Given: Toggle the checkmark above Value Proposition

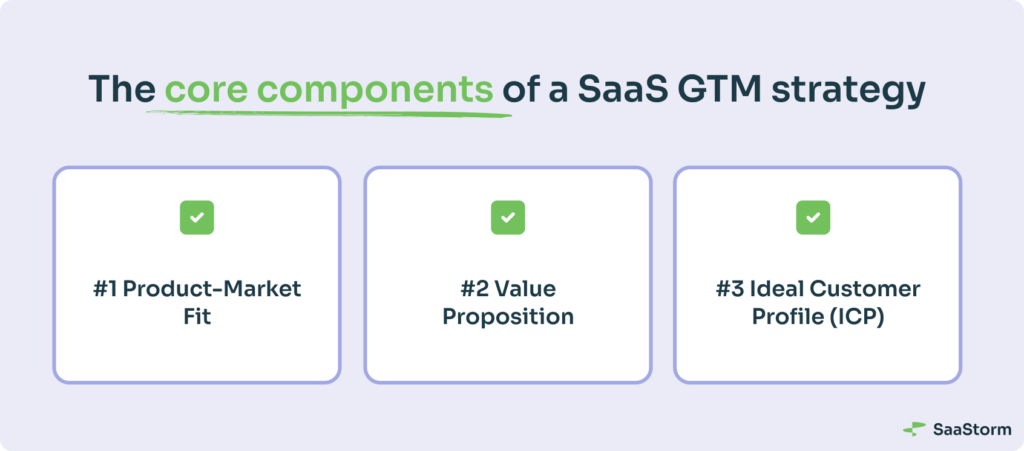Looking at the screenshot, I should (x=507, y=218).
